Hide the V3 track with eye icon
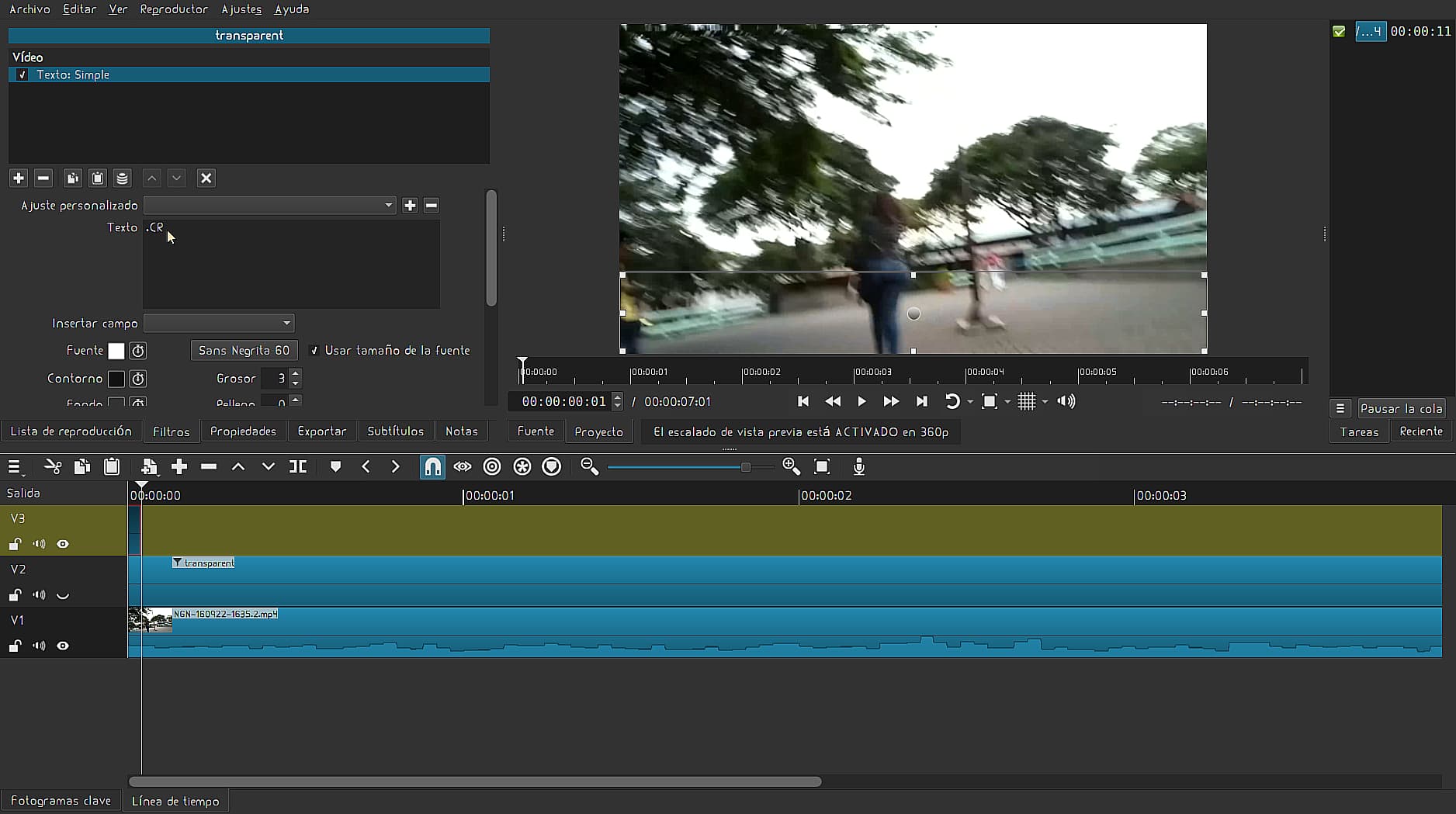This screenshot has width=1456, height=814. (63, 544)
